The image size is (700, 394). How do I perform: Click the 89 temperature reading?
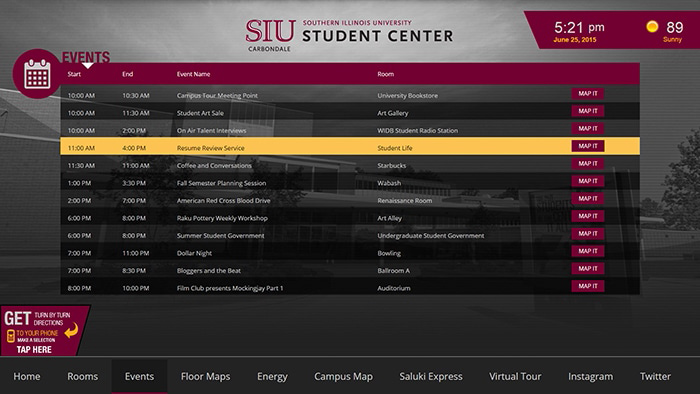pyautogui.click(x=675, y=28)
